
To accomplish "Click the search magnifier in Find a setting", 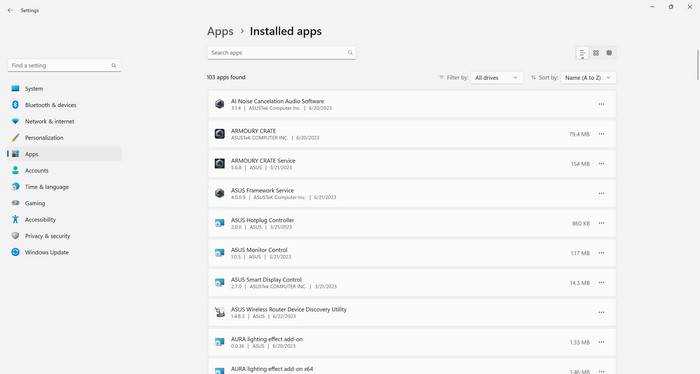I will click(x=114, y=66).
